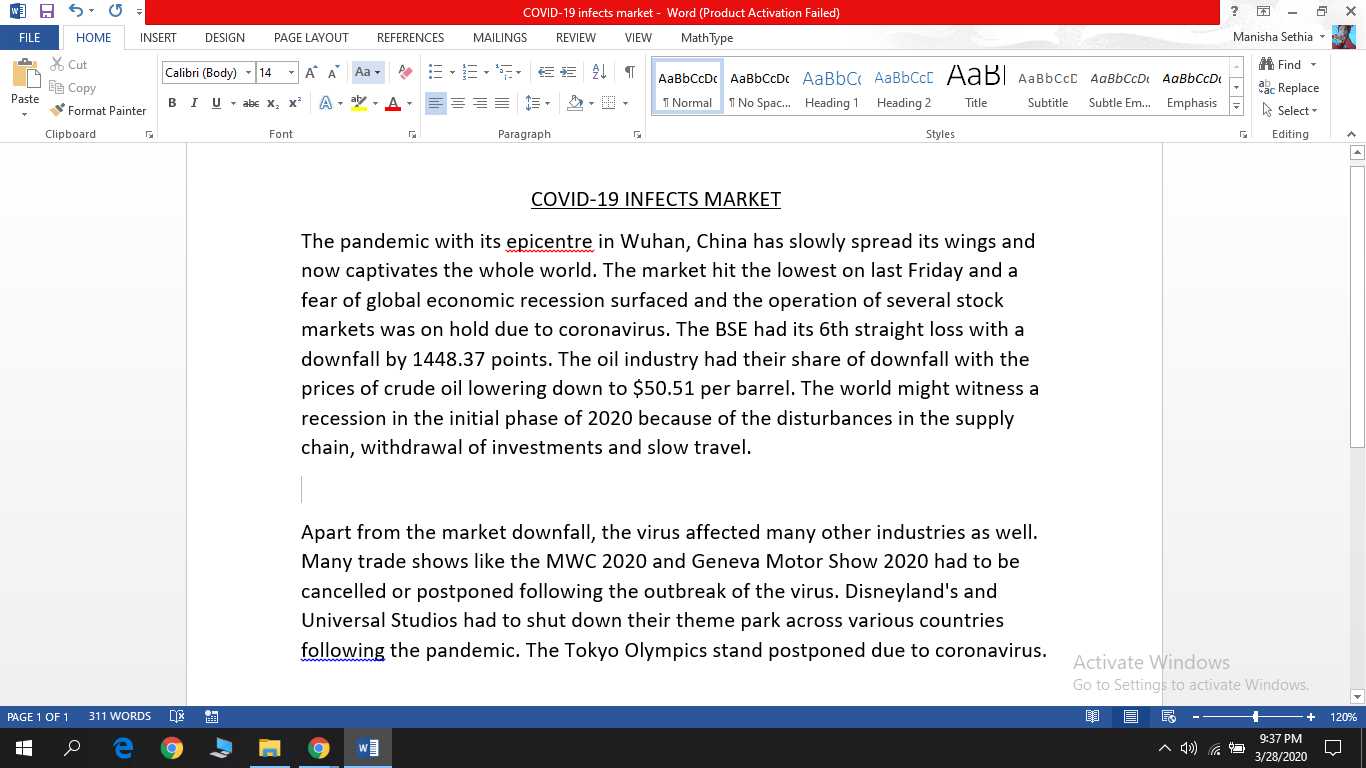Click Replace in the Editing group
The height and width of the screenshot is (768, 1366).
1290,88
